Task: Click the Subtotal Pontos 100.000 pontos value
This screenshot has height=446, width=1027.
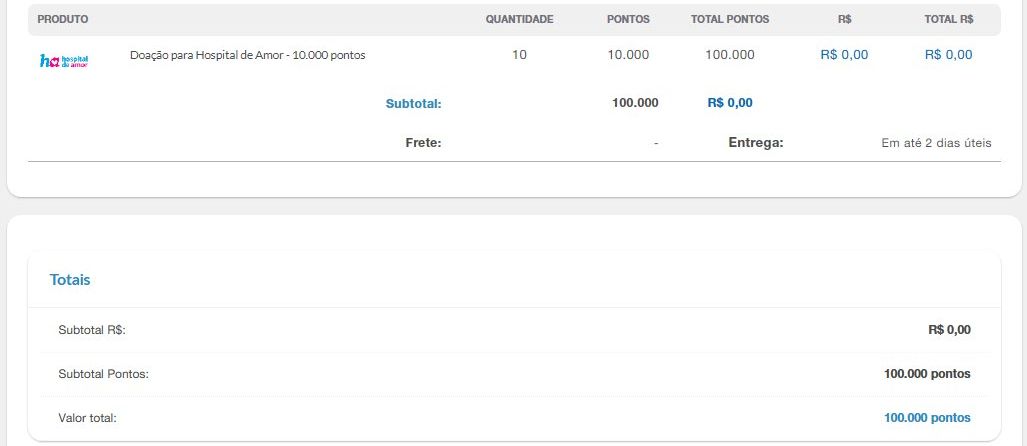Action: pos(927,374)
